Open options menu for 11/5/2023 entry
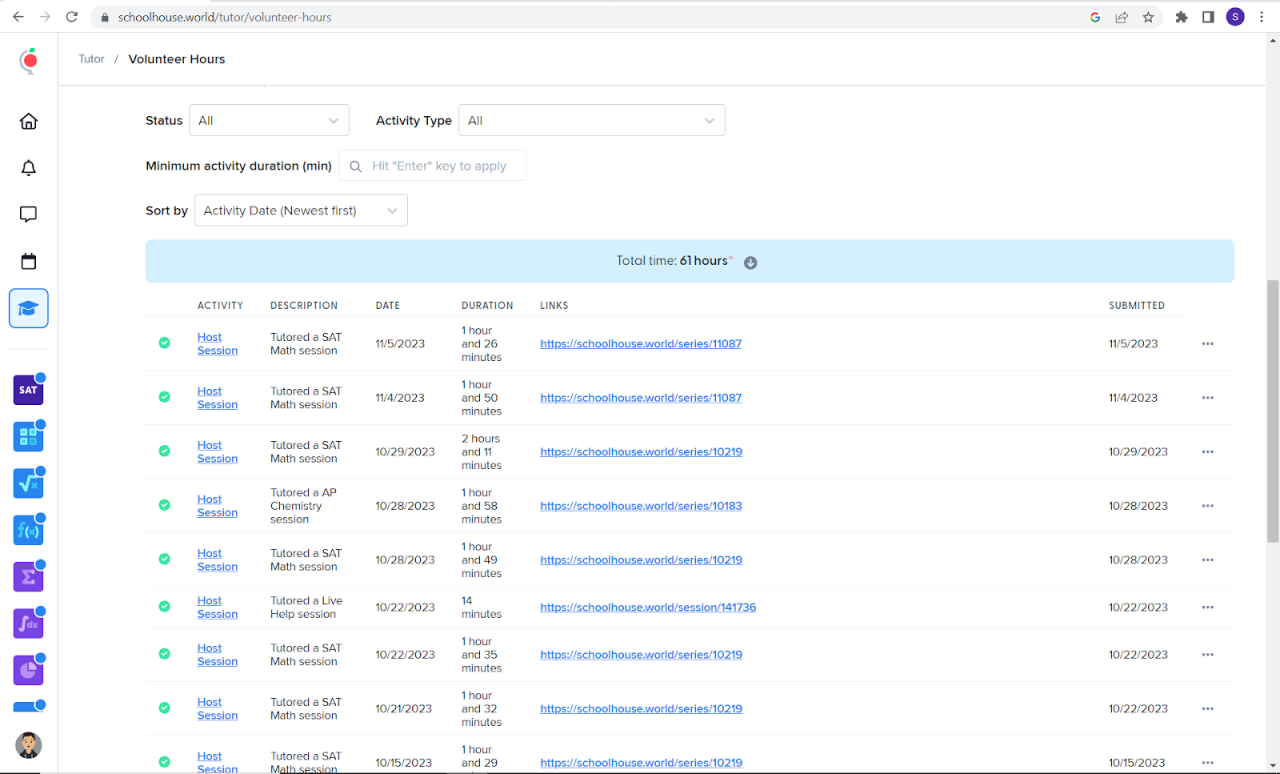 point(1207,344)
